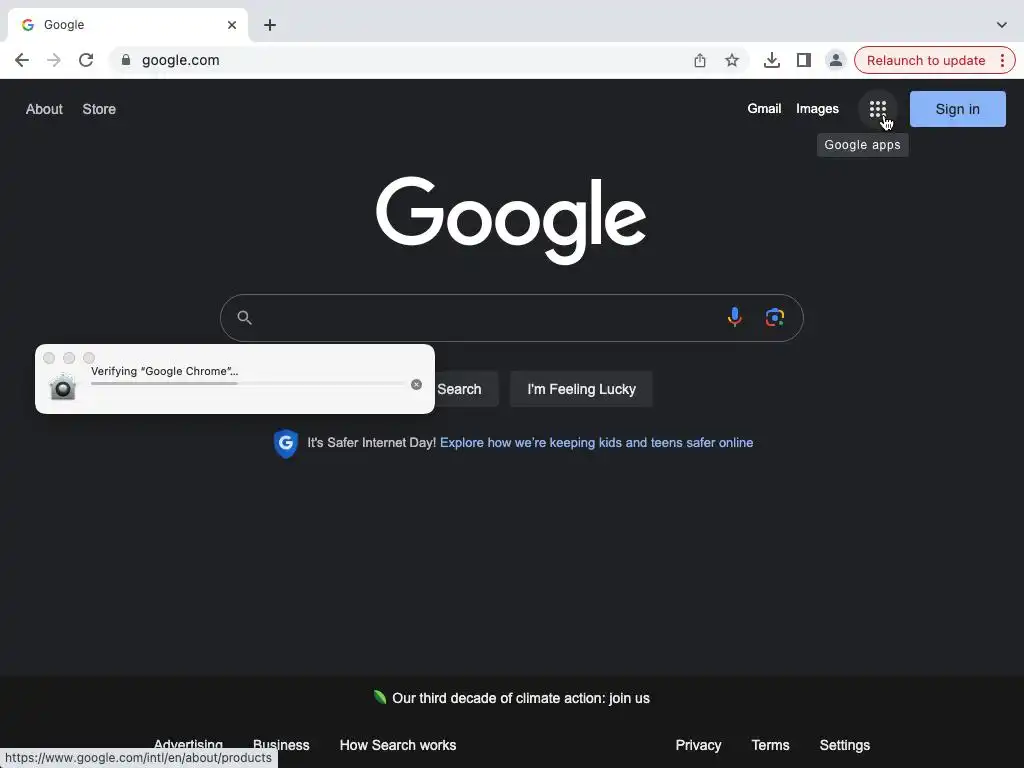Open climate action join us link
The width and height of the screenshot is (1024, 768).
520,698
